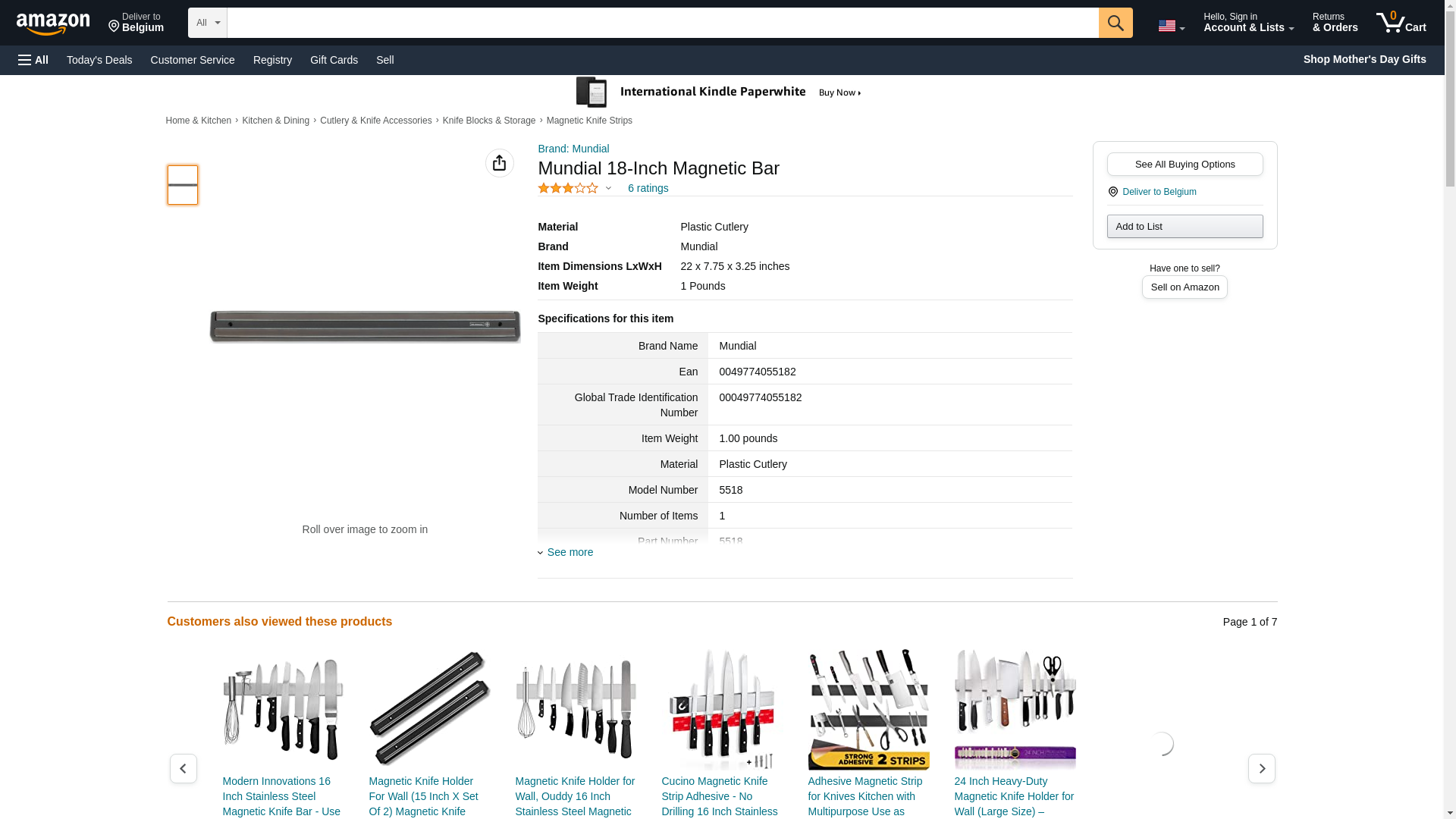Screen dimensions: 1456x819
Task: Expand the star ratings breakdown arrow
Action: pos(608,188)
